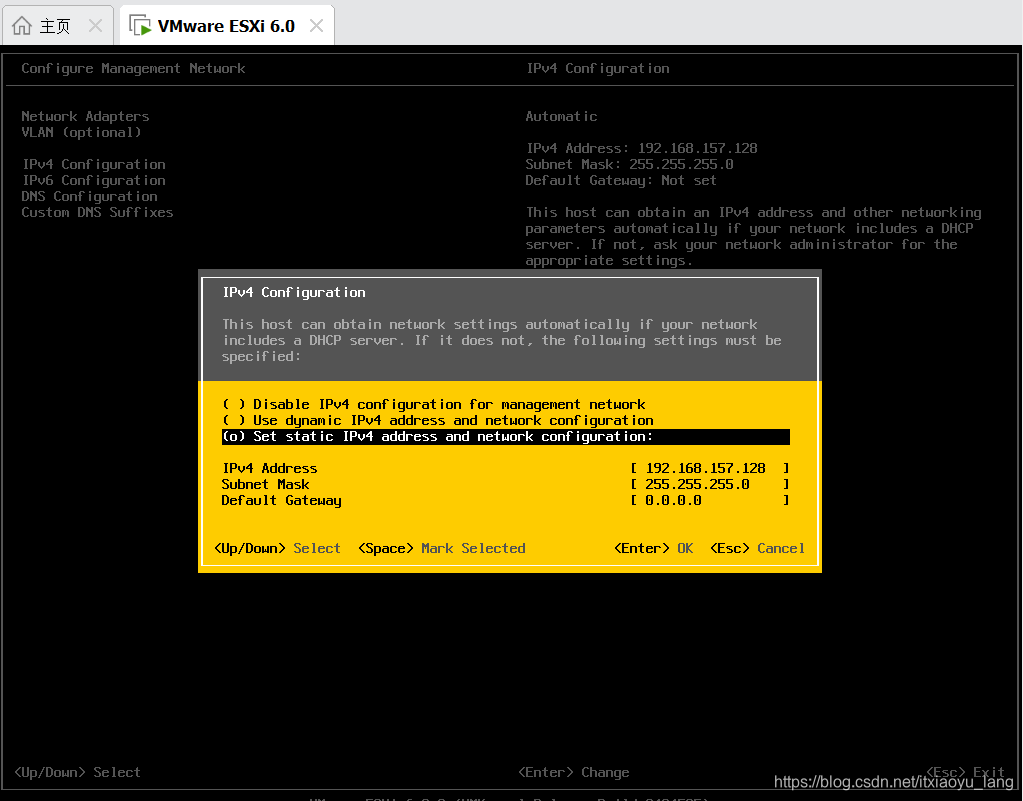Click the Automatic status text
The image size is (1023, 801).
pyautogui.click(x=561, y=117)
